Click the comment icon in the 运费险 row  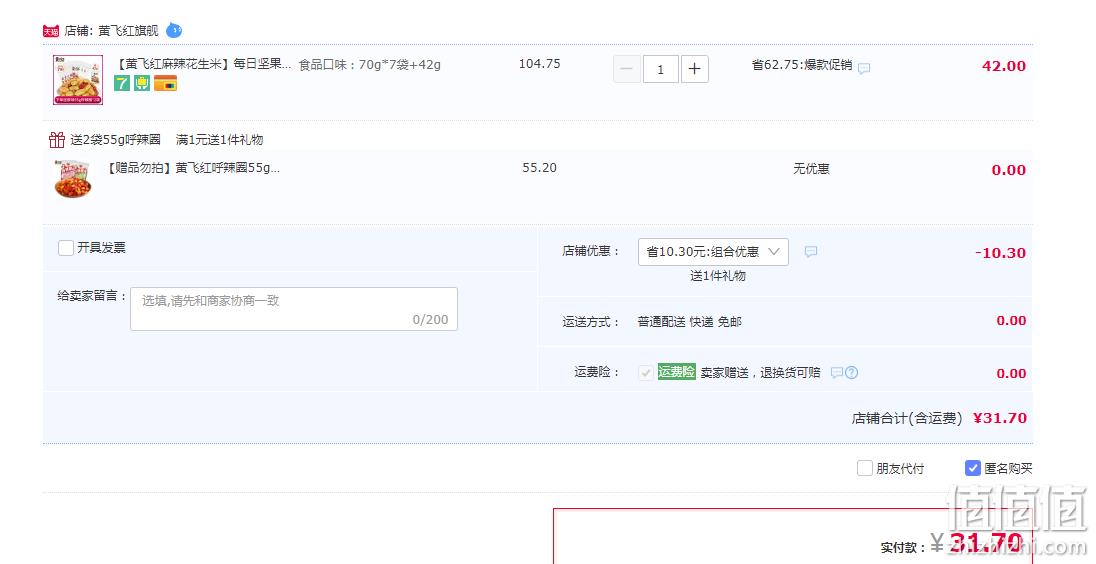coord(836,373)
